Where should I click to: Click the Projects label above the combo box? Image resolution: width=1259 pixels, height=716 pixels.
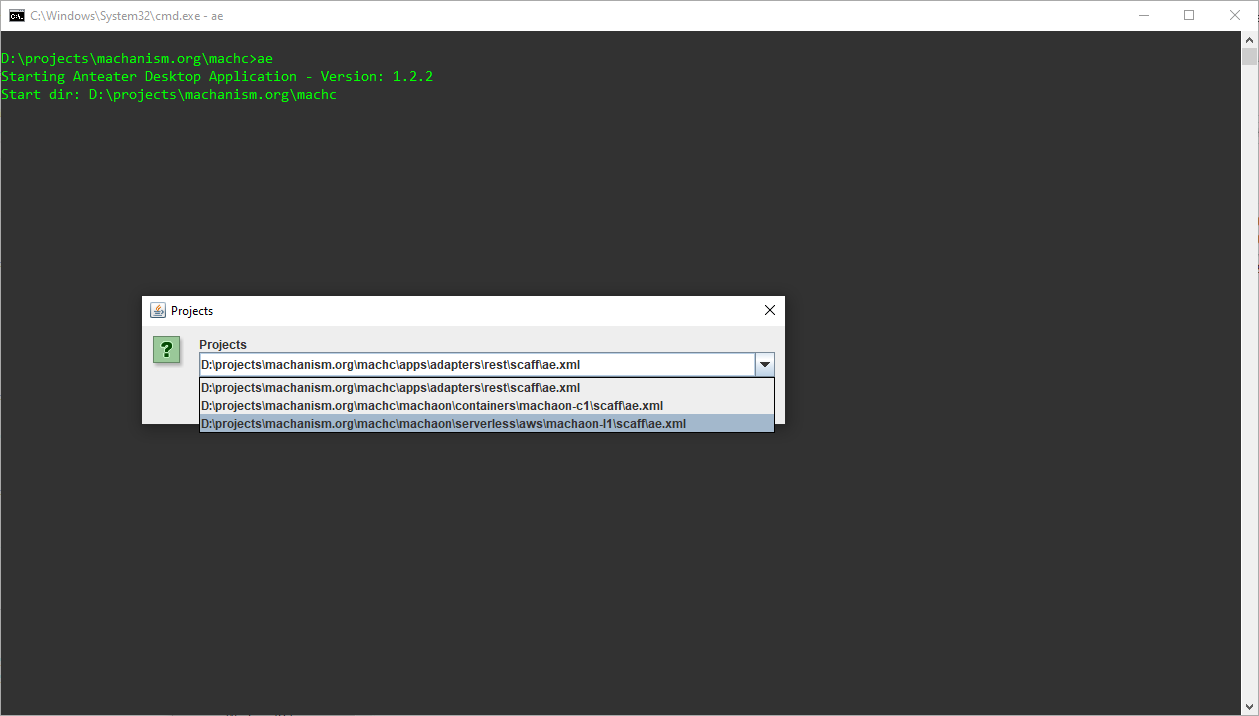[x=223, y=345]
